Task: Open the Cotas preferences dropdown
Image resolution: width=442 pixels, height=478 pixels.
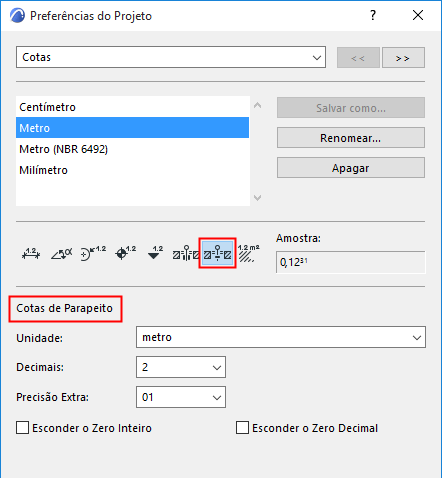Action: click(x=171, y=57)
